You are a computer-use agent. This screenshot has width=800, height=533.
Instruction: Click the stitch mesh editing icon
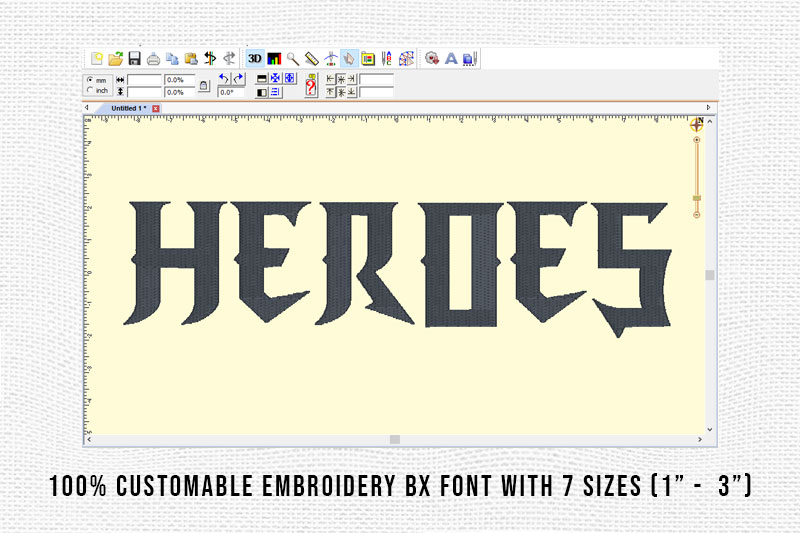point(406,59)
